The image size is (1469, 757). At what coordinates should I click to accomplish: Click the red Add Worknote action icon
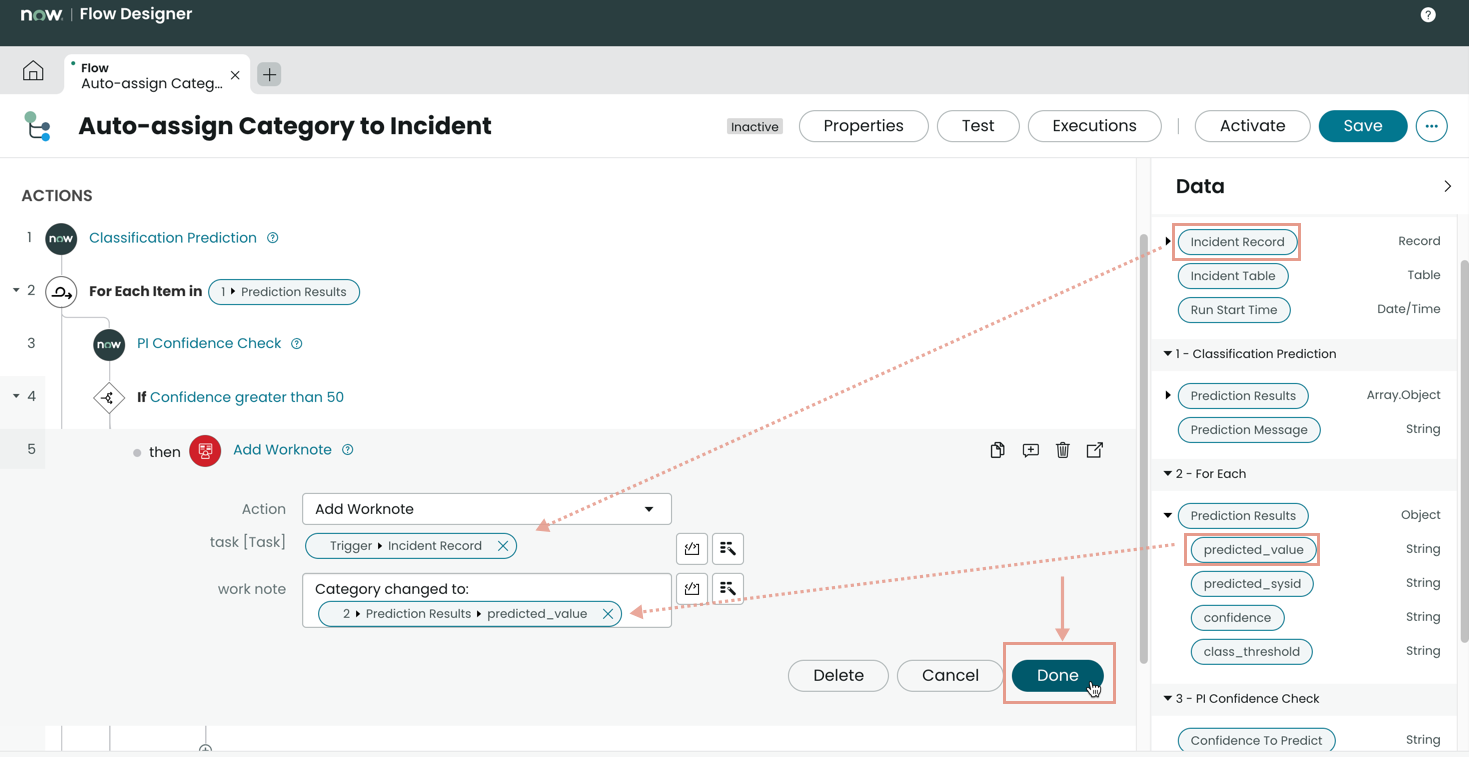click(205, 451)
